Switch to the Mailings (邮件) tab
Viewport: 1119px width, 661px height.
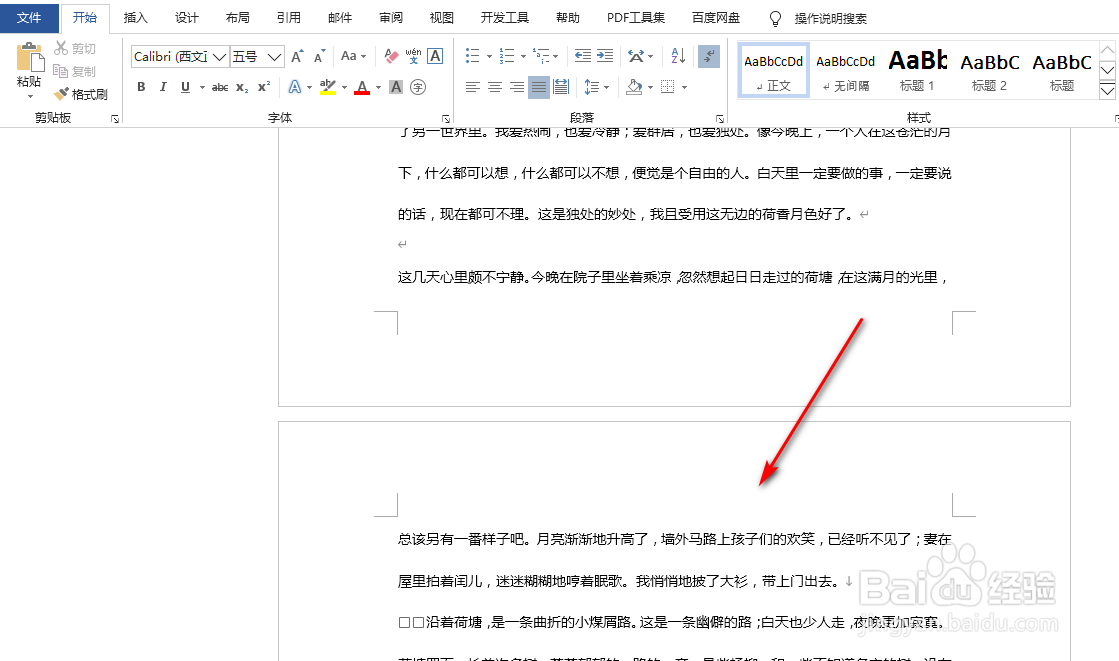click(340, 18)
